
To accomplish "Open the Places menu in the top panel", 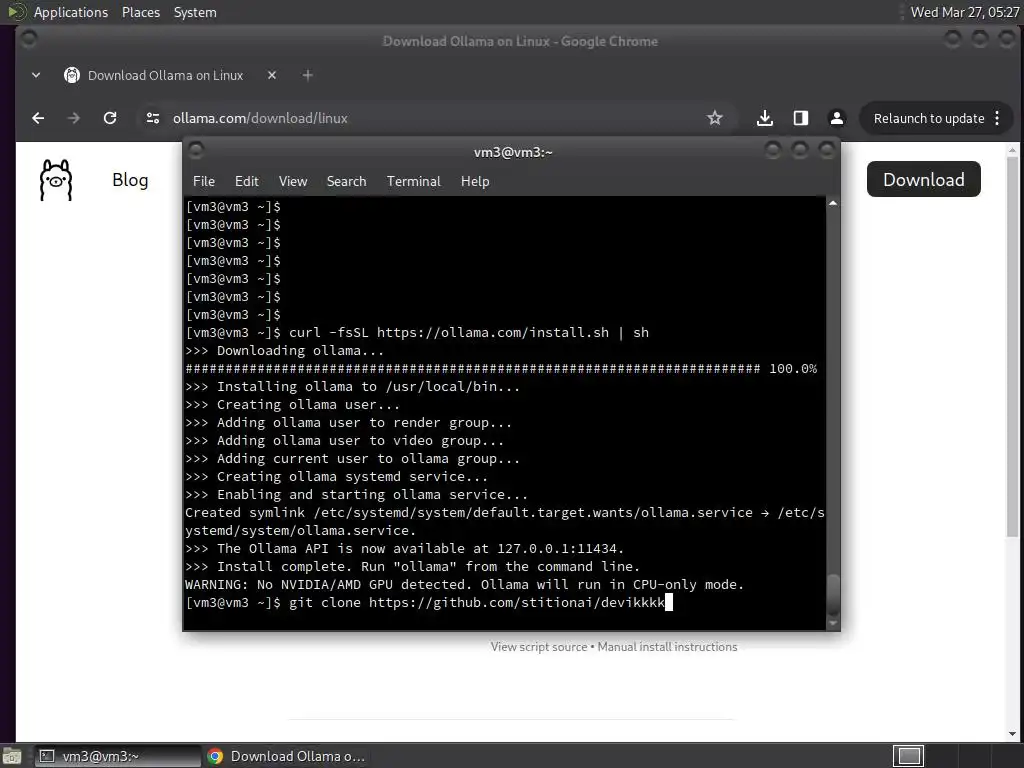I will click(141, 12).
